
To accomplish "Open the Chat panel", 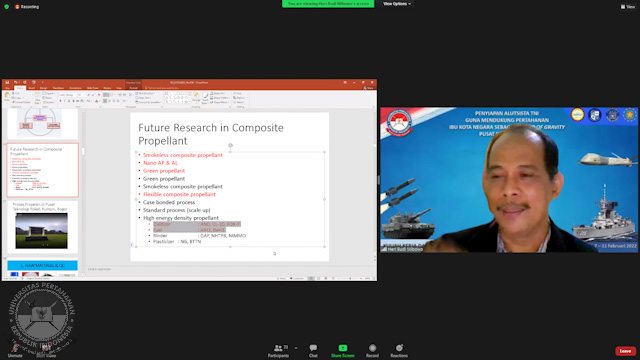I will tap(313, 351).
